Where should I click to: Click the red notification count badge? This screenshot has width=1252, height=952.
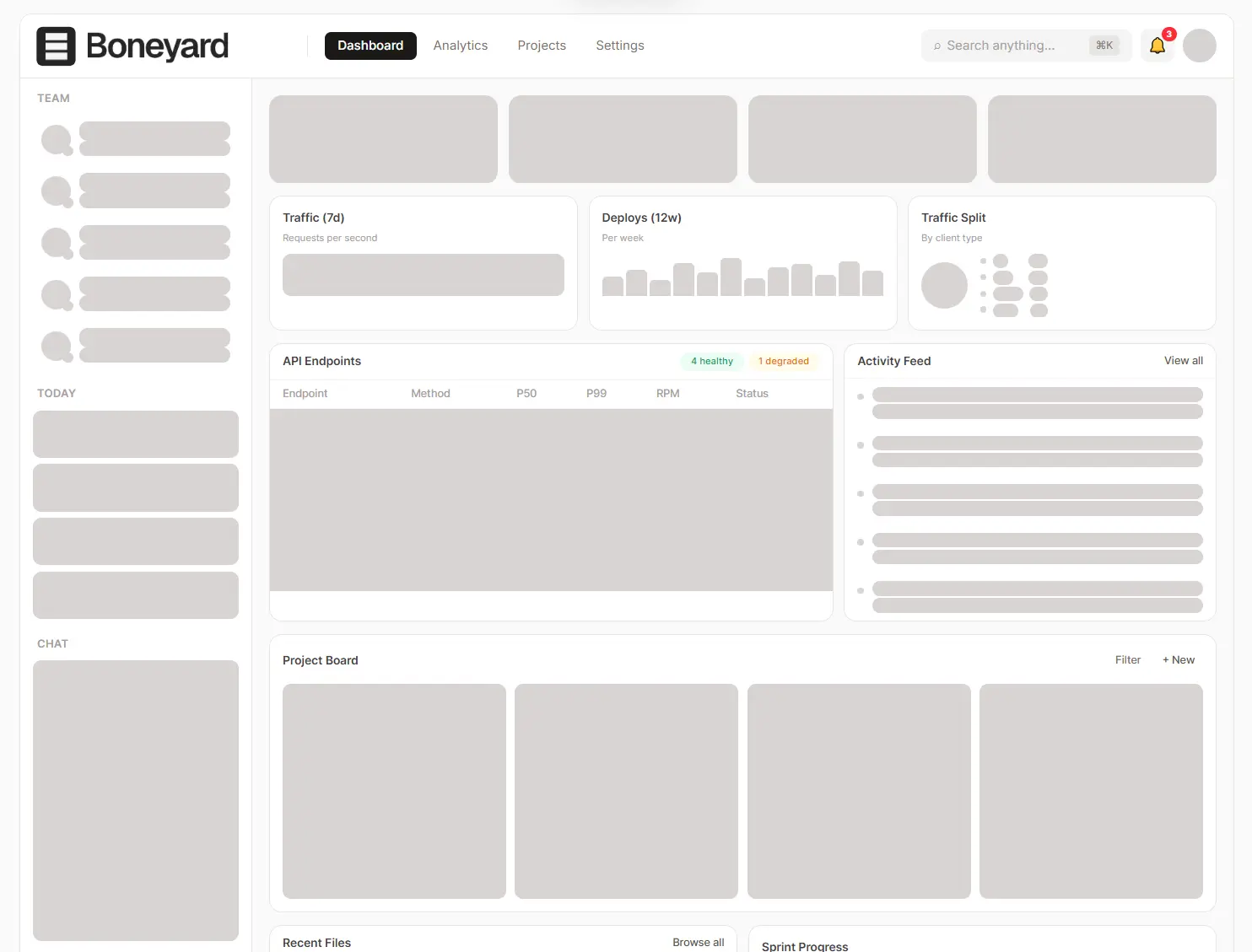[x=1168, y=35]
